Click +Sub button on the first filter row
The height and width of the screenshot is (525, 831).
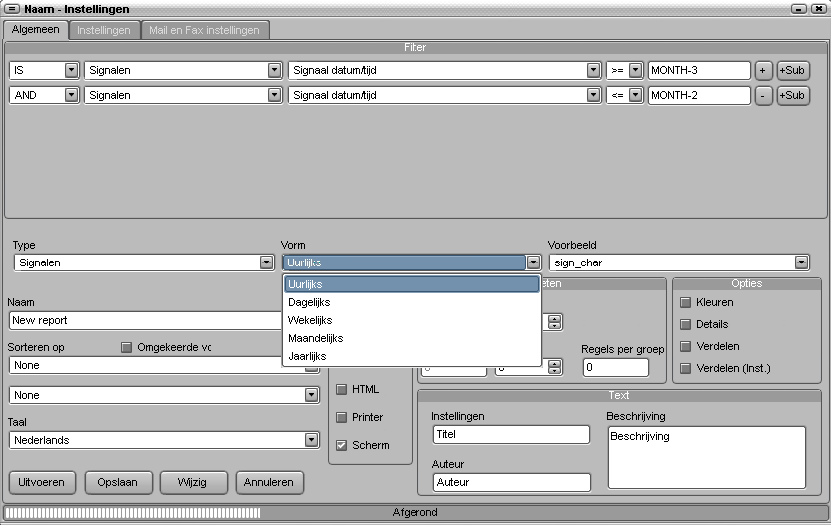[793, 71]
